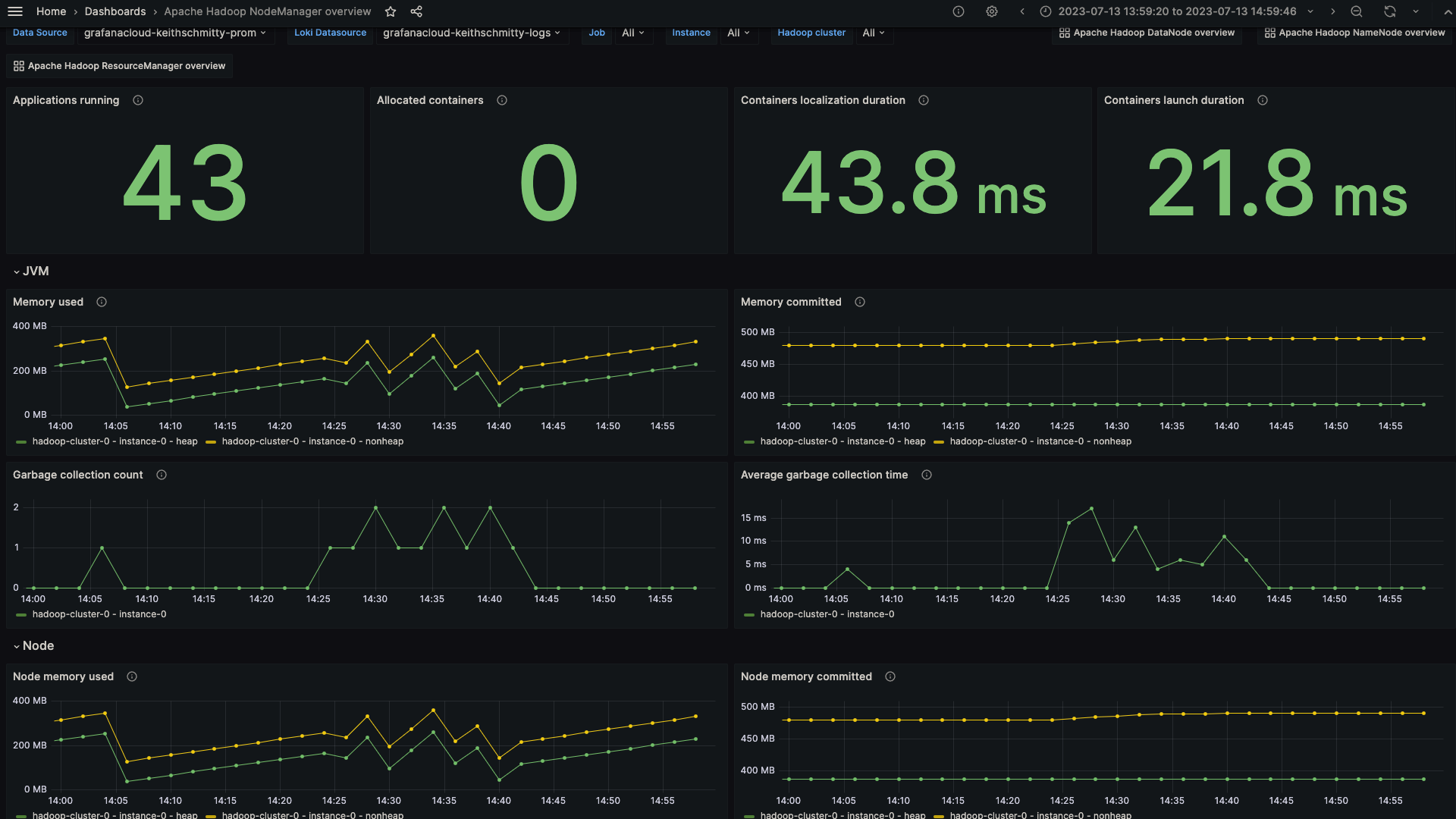Click the time range forward navigation arrow
This screenshot has width=1456, height=819.
click(1334, 11)
